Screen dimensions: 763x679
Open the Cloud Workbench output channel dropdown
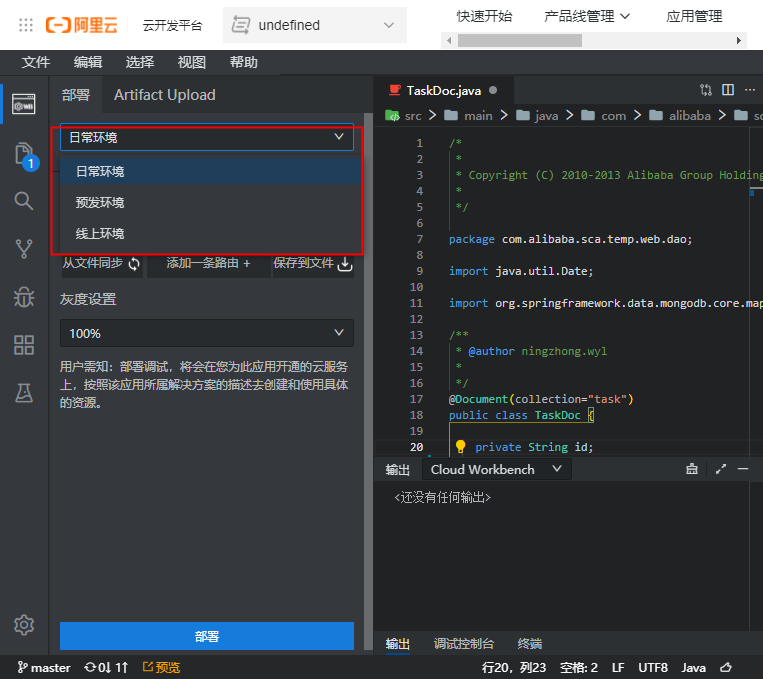click(x=496, y=469)
